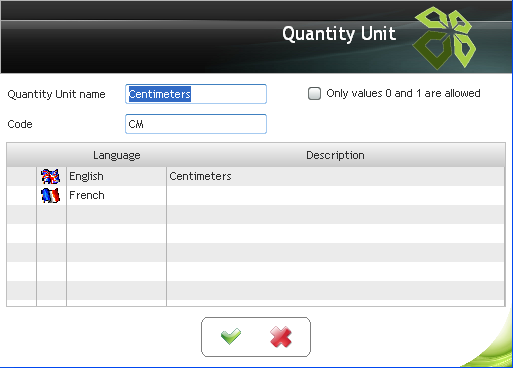Sort by the Language column header
Image resolution: width=513 pixels, height=368 pixels.
tap(117, 155)
